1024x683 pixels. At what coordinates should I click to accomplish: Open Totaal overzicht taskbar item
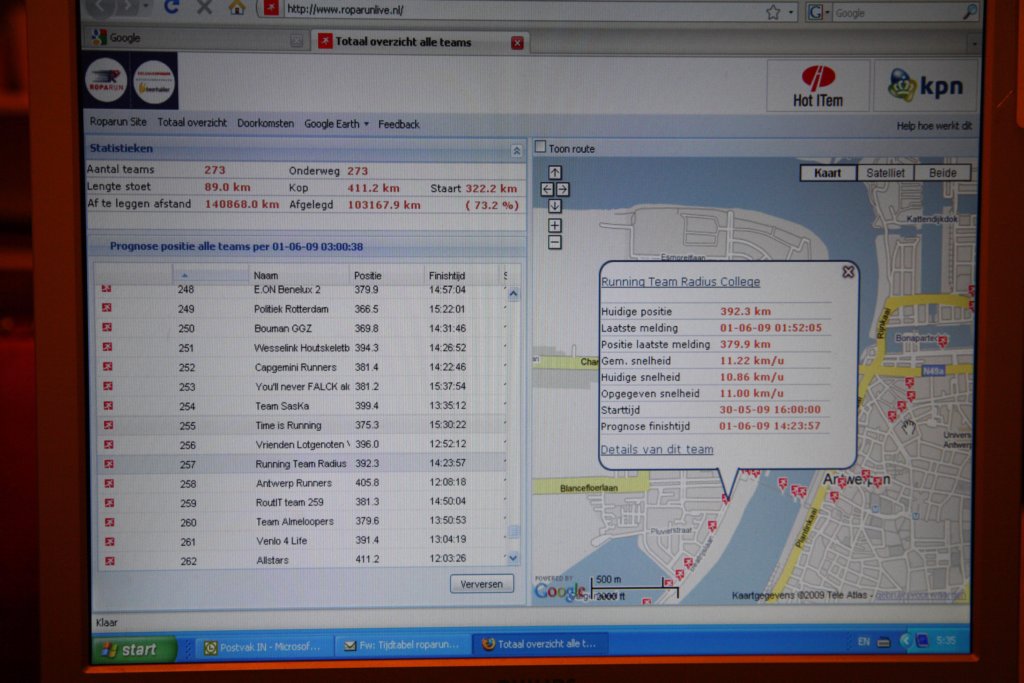539,644
